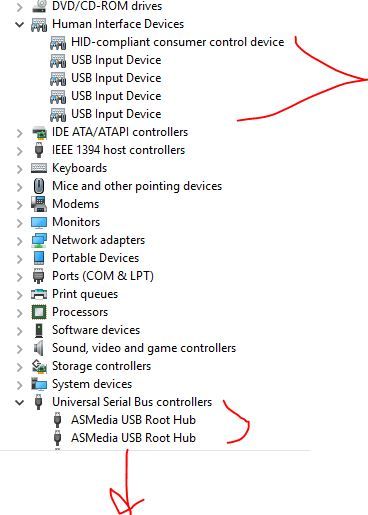368x515 pixels.
Task: Select the last USB Input Device entry
Action: point(116,114)
